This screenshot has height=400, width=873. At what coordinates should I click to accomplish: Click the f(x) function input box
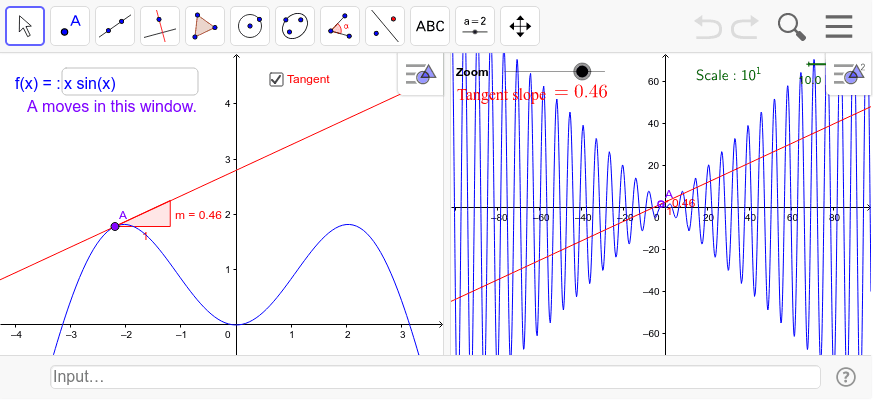[130, 82]
